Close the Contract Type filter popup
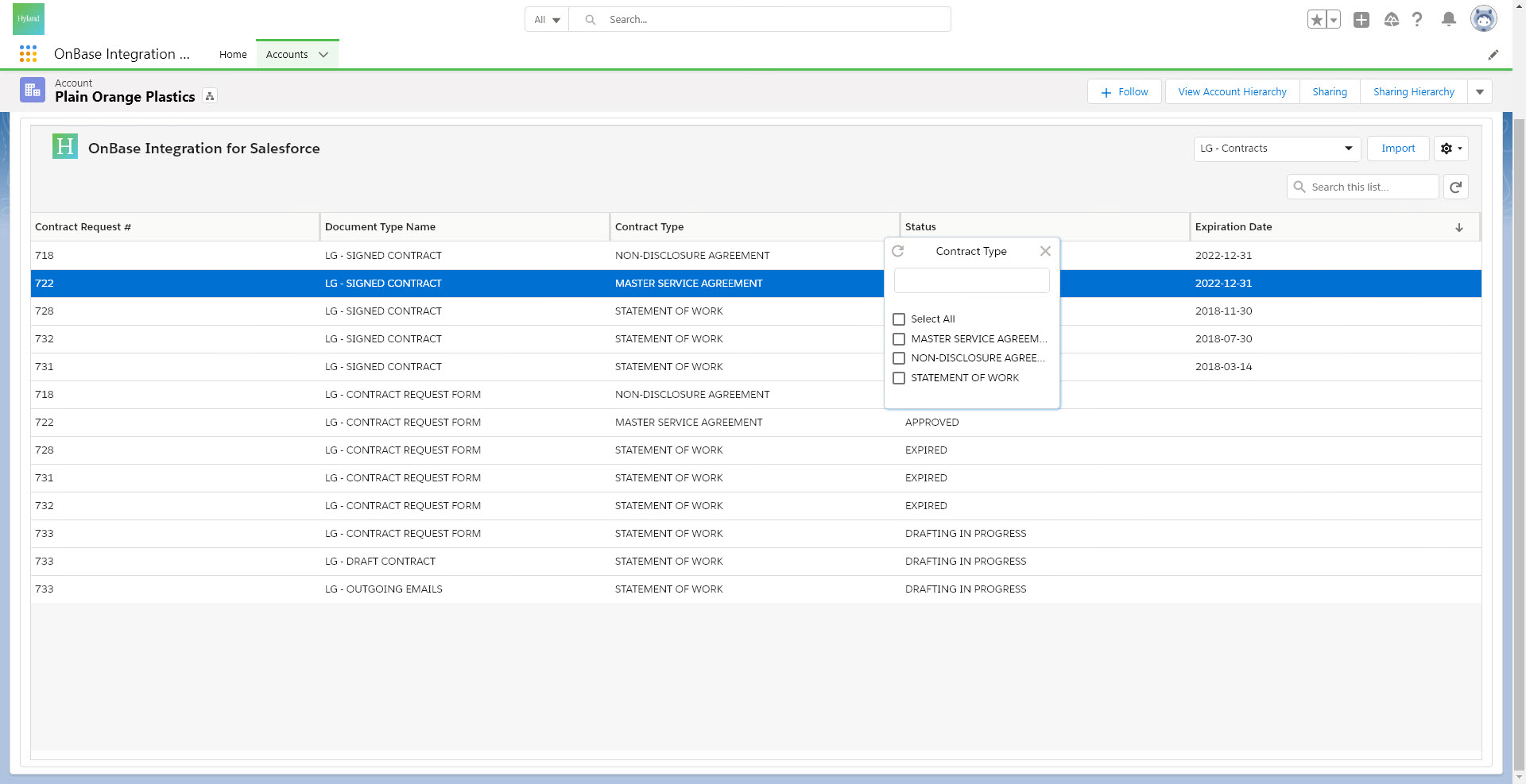 (x=1045, y=251)
